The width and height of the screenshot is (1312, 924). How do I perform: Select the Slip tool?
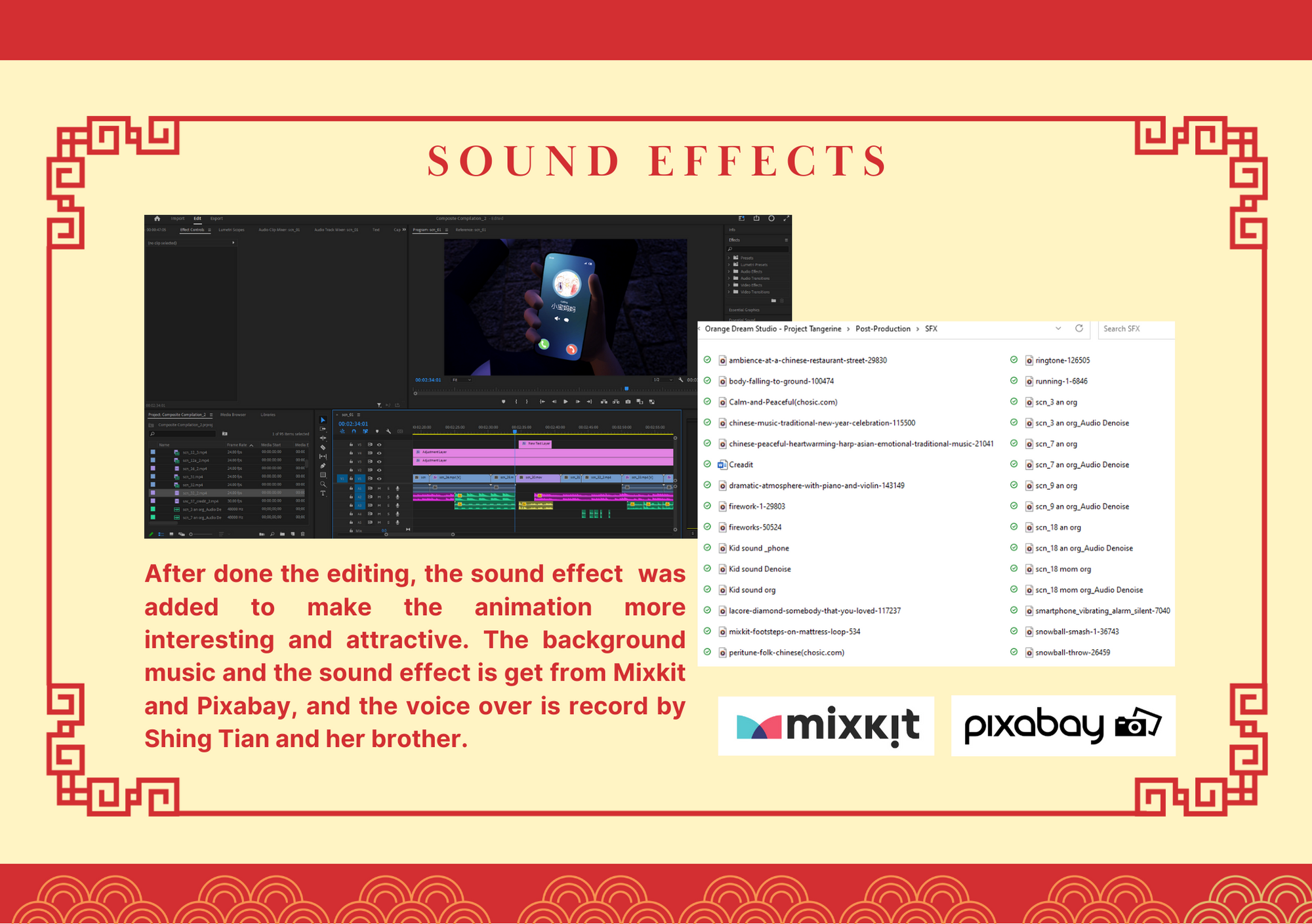323,456
